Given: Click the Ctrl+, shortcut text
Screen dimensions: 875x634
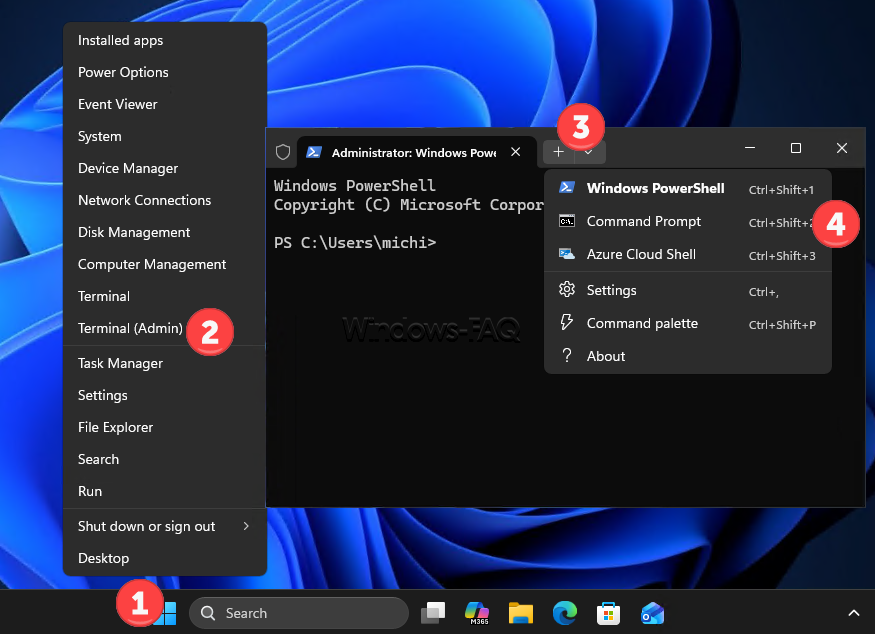Looking at the screenshot, I should (764, 292).
